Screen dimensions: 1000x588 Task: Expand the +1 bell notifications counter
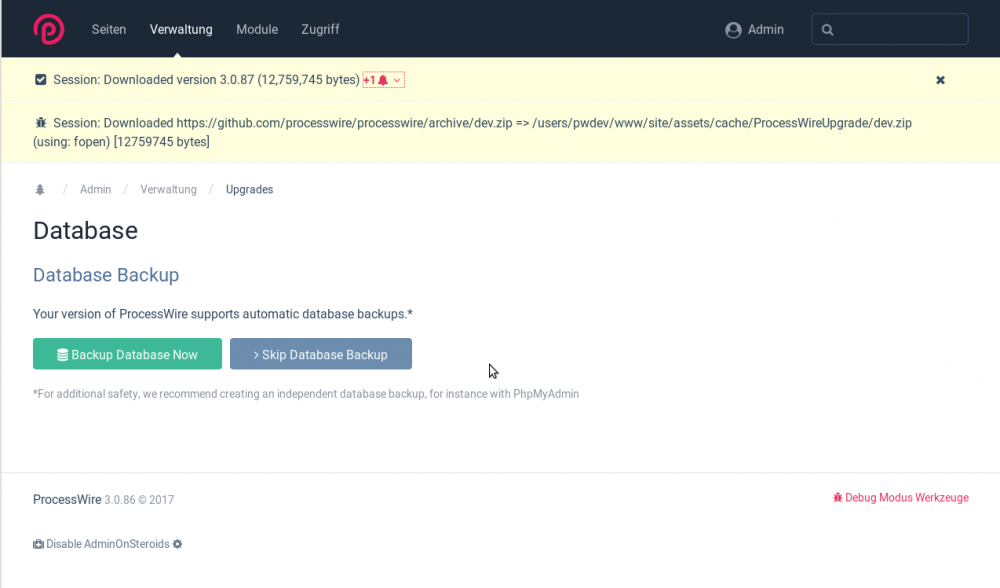click(x=383, y=80)
